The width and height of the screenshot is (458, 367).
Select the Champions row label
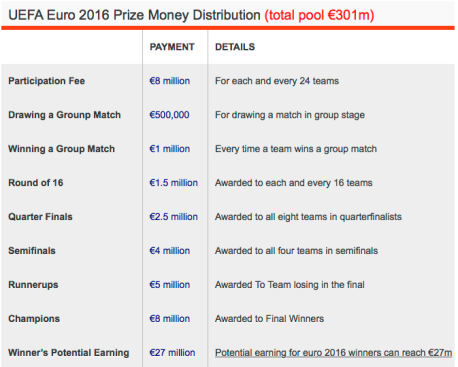pos(34,319)
